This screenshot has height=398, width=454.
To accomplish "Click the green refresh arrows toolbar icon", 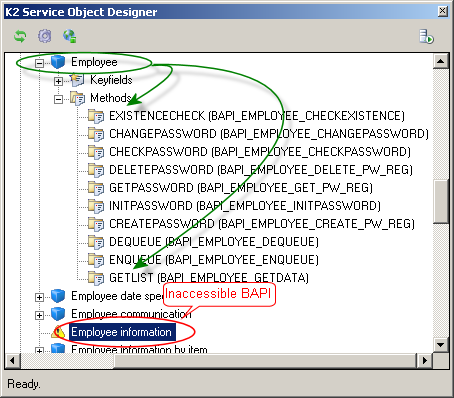I will pyautogui.click(x=20, y=36).
